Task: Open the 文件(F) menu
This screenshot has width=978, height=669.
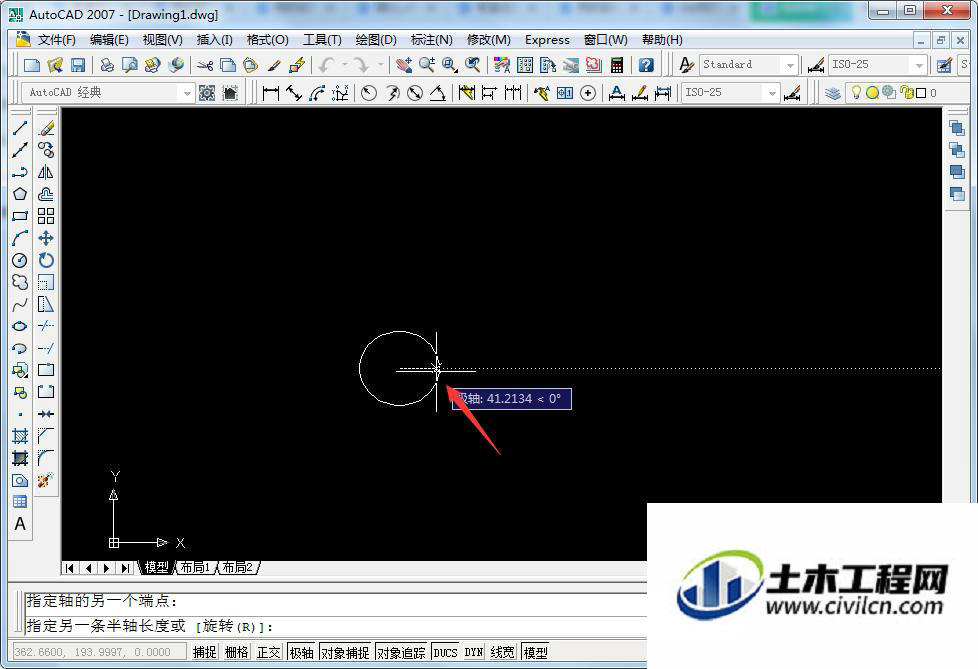Action: (x=57, y=40)
